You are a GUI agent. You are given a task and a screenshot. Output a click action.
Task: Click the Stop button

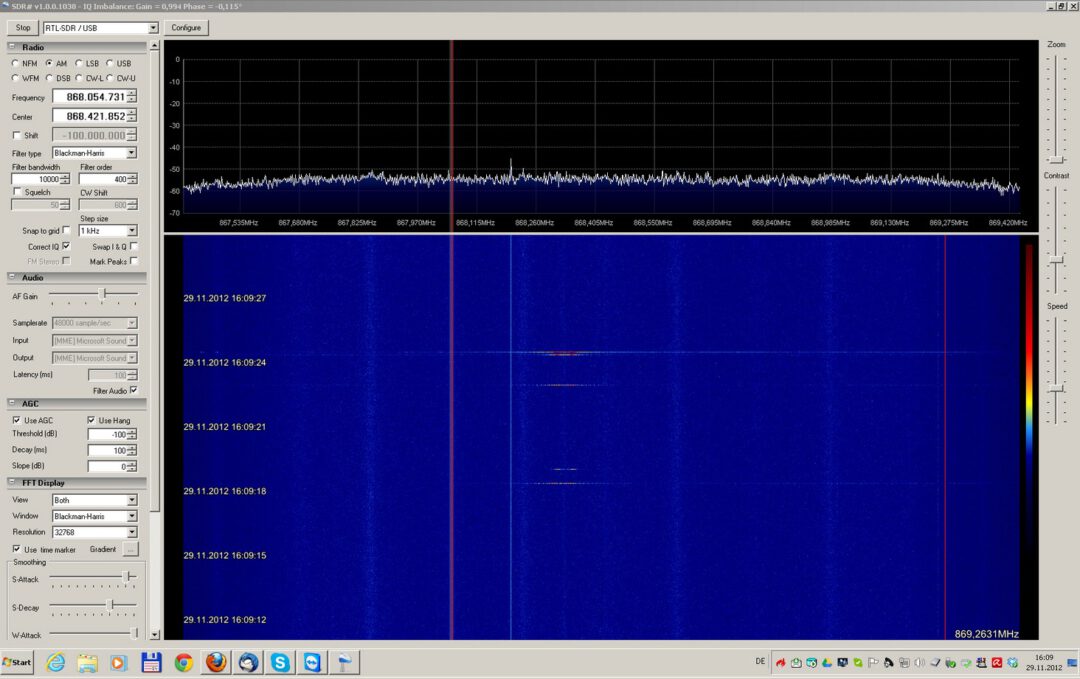pyautogui.click(x=23, y=28)
